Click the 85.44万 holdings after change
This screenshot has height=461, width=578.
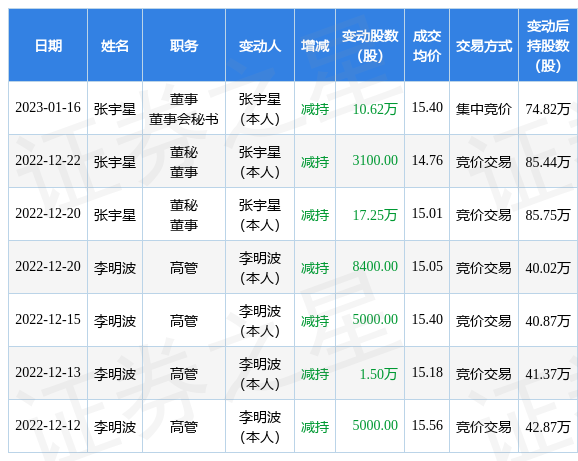pyautogui.click(x=548, y=162)
